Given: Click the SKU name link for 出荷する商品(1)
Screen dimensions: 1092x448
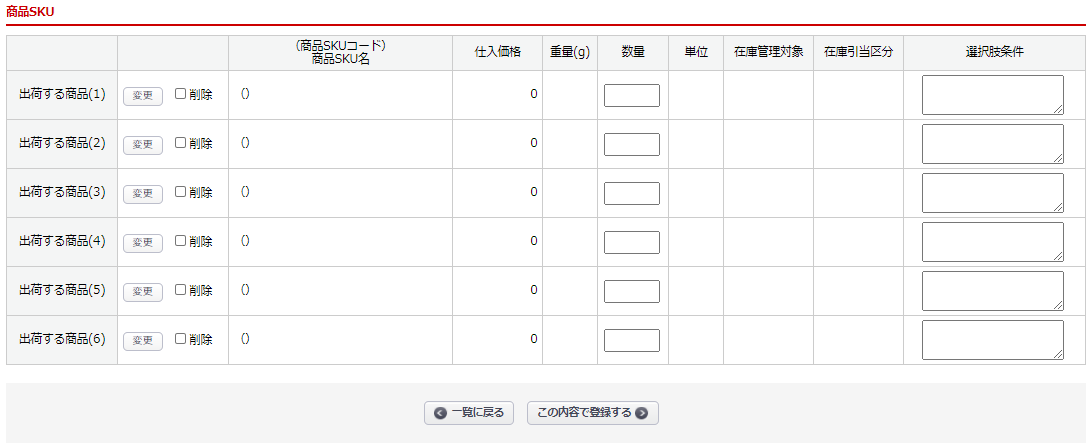Looking at the screenshot, I should [x=245, y=94].
